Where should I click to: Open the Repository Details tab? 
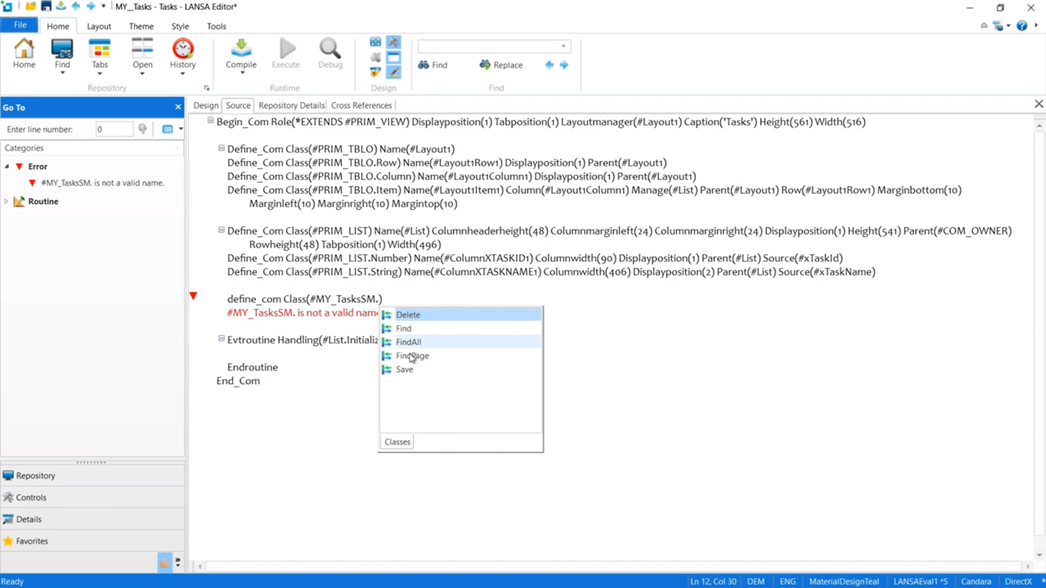coord(292,105)
